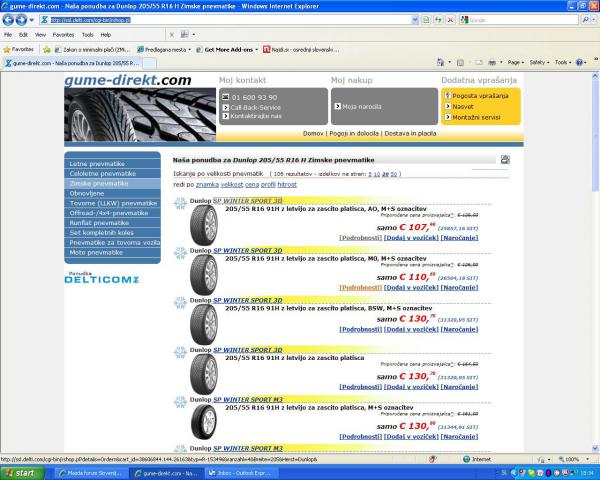Click Dostava in plačila link

click(410, 134)
